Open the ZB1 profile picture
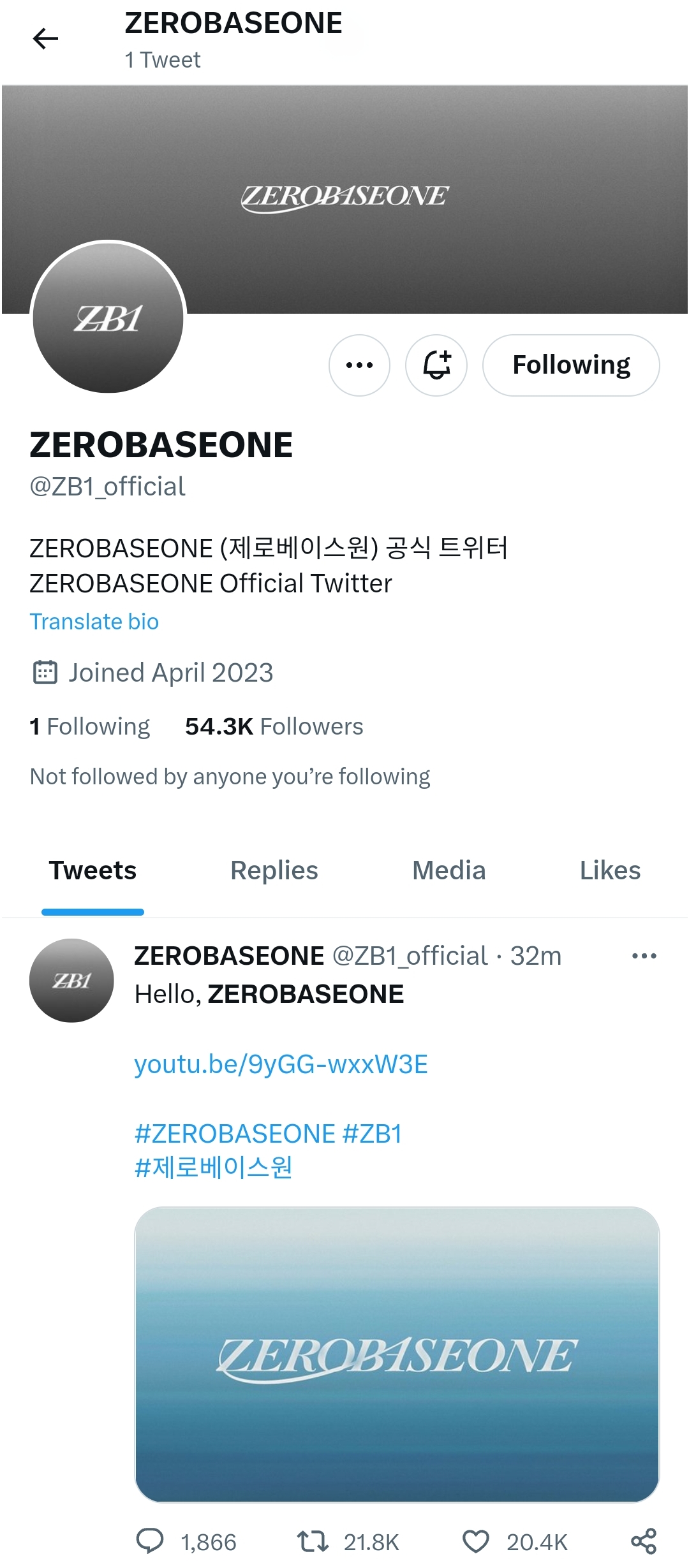This screenshot has width=689, height=1568. tap(108, 318)
